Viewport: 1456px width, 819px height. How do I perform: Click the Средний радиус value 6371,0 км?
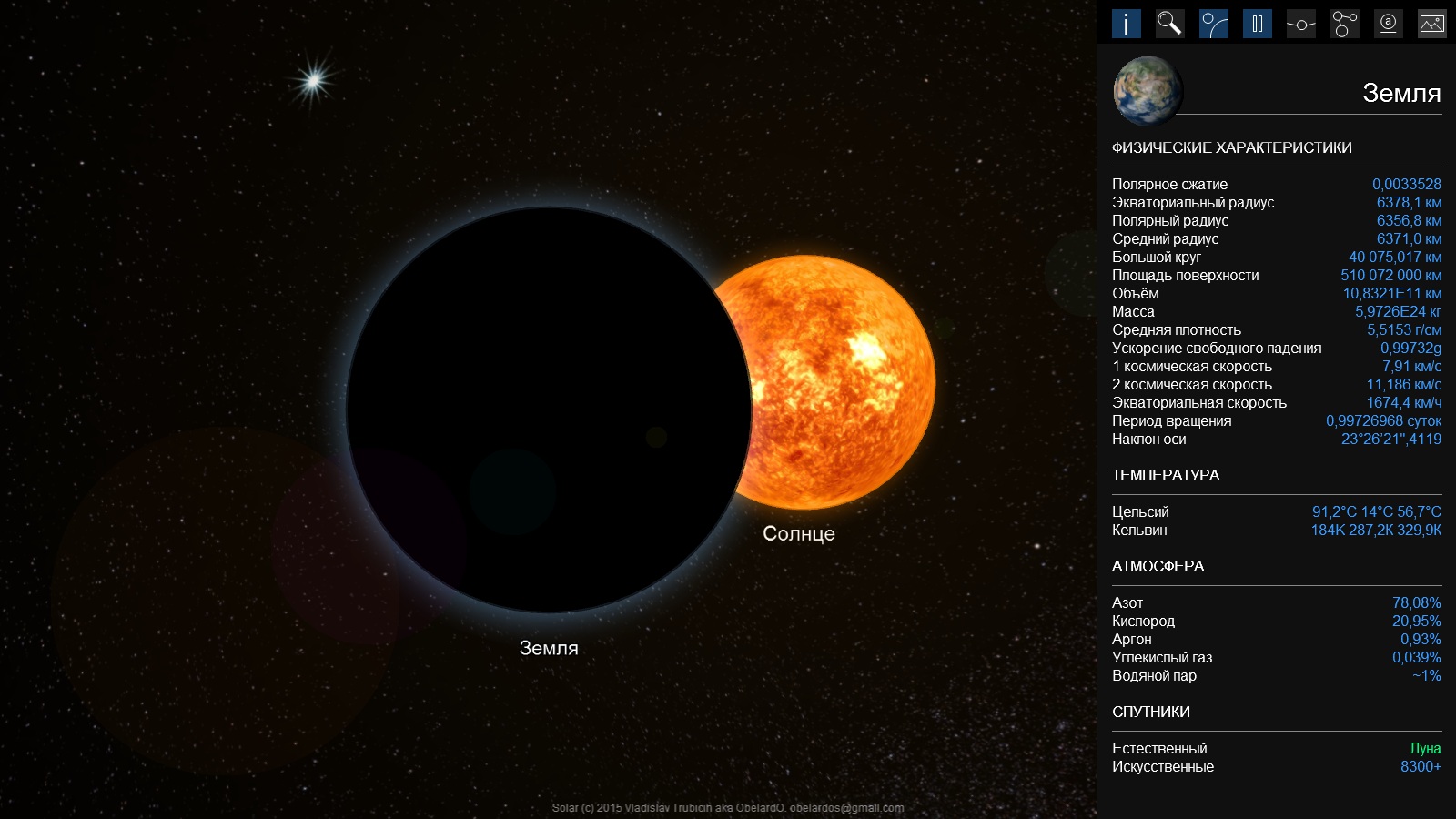1409,238
